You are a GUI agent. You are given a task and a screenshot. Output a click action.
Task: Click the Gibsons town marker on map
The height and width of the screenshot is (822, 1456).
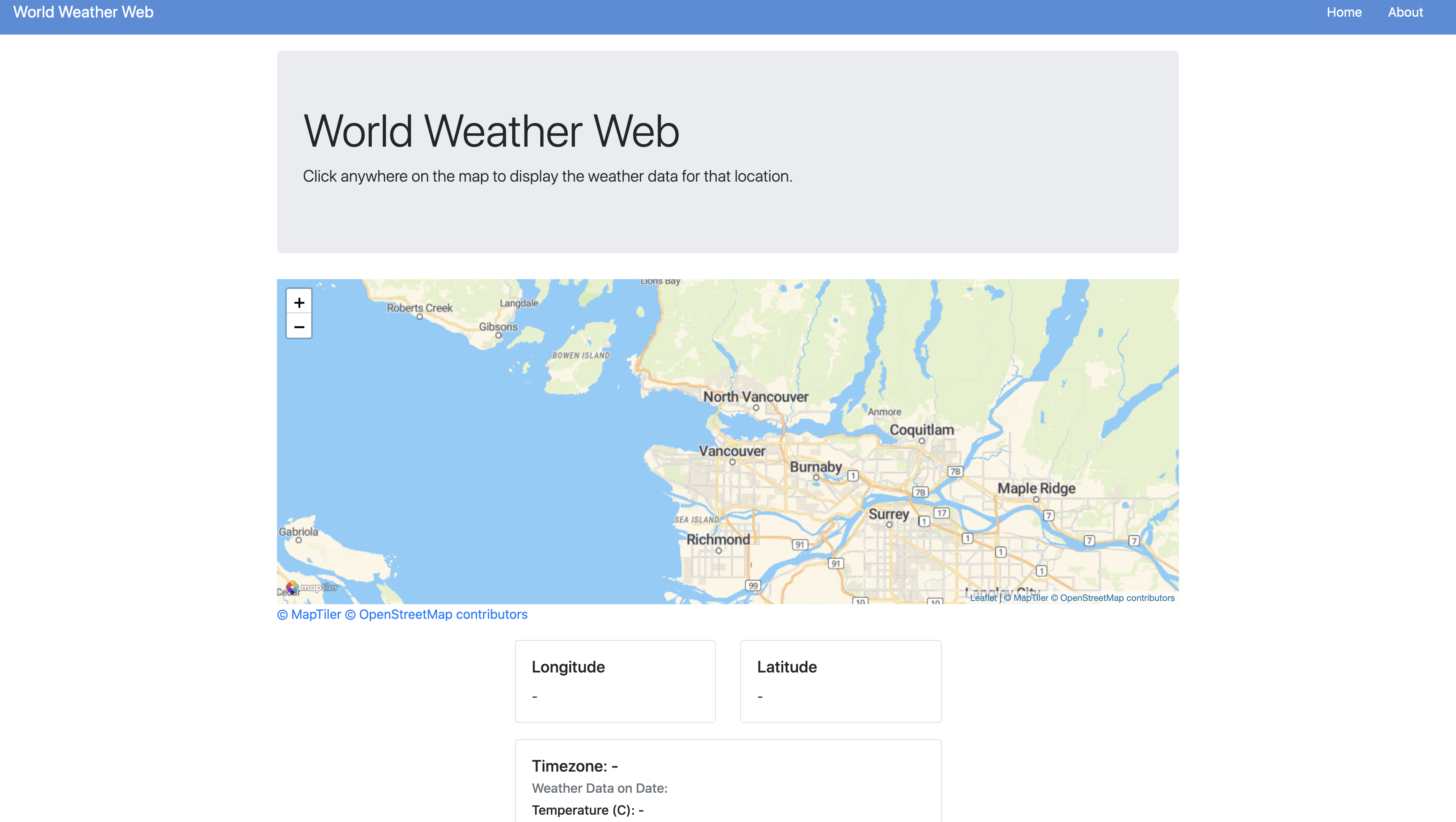(498, 335)
